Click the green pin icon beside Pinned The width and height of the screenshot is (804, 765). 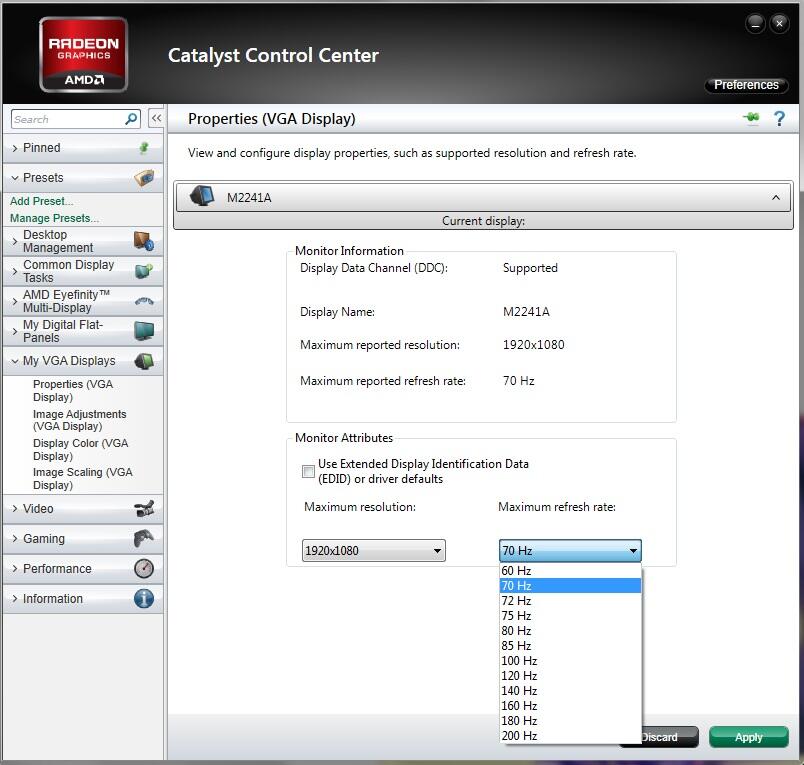pyautogui.click(x=144, y=148)
